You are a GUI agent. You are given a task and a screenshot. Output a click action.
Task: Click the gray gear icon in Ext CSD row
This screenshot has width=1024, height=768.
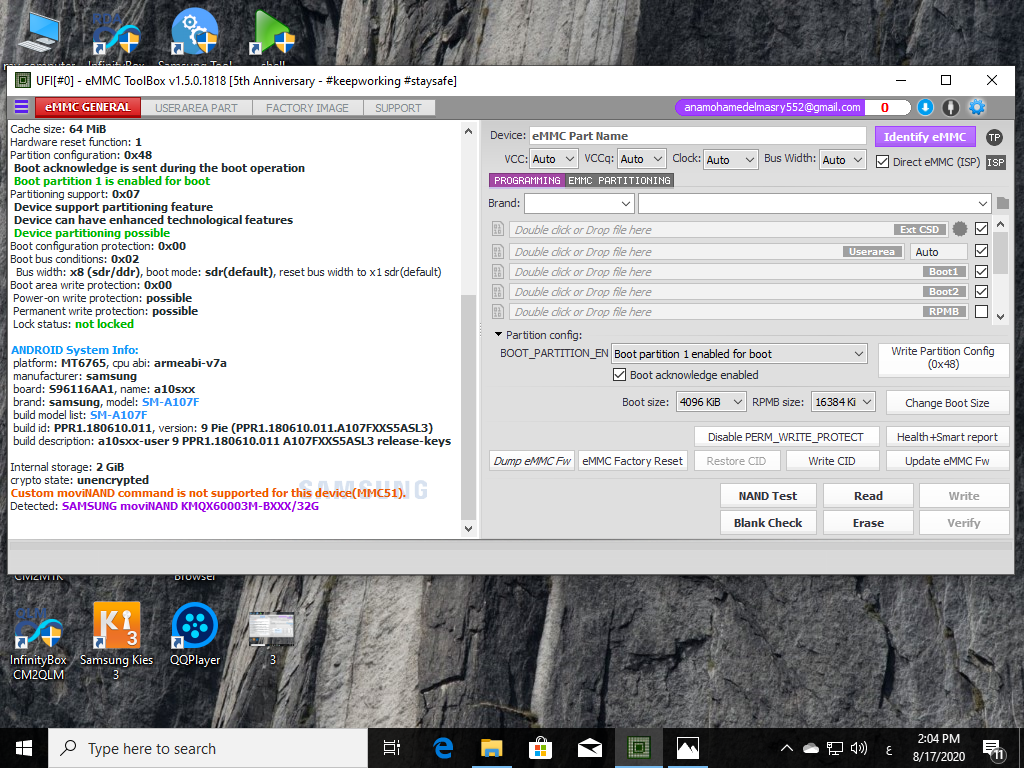(959, 229)
